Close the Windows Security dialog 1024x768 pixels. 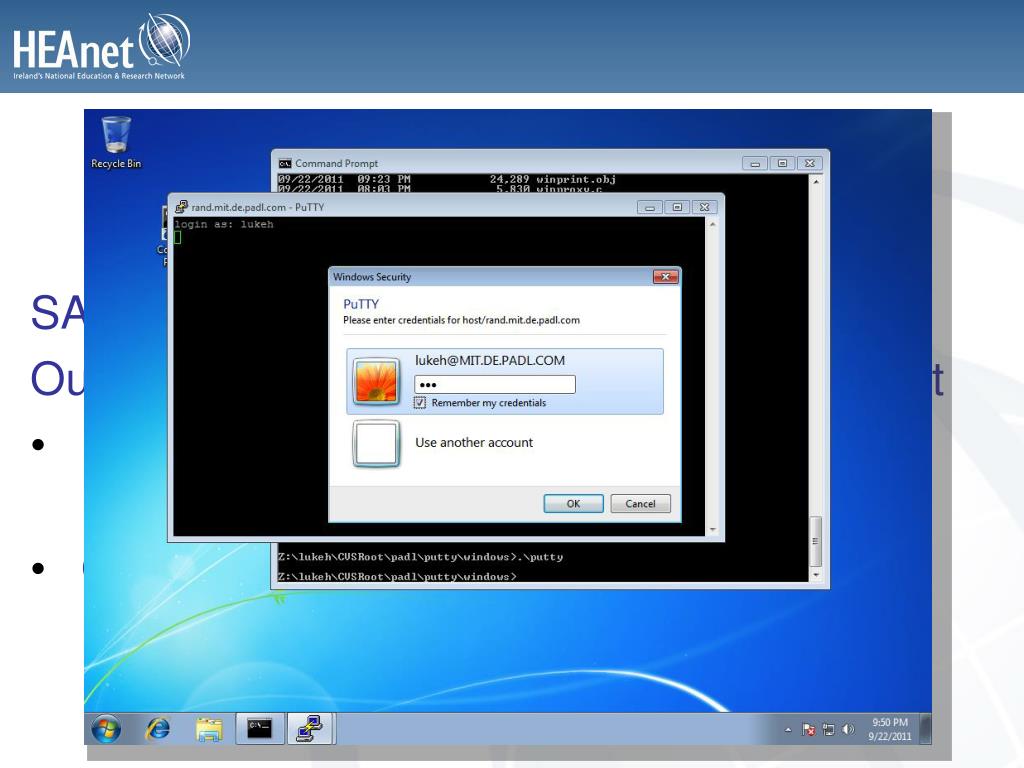tap(665, 277)
